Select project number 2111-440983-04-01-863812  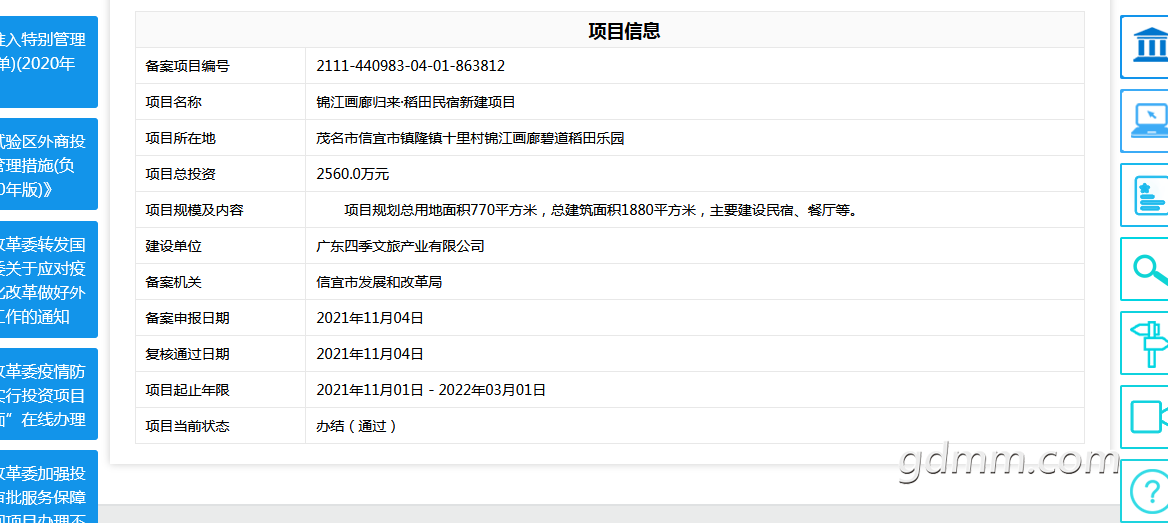(x=410, y=66)
